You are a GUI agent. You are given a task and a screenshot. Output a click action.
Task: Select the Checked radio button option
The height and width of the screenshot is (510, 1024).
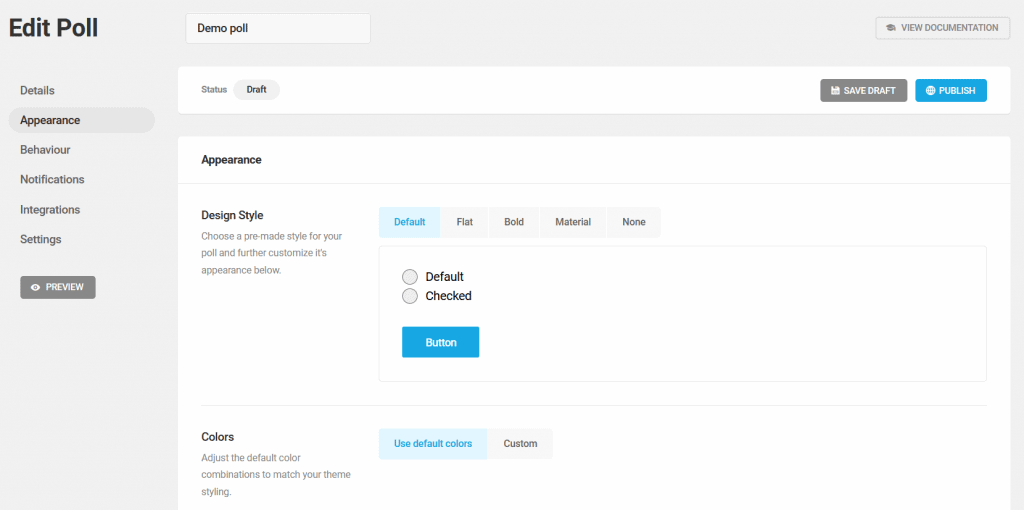tap(409, 296)
